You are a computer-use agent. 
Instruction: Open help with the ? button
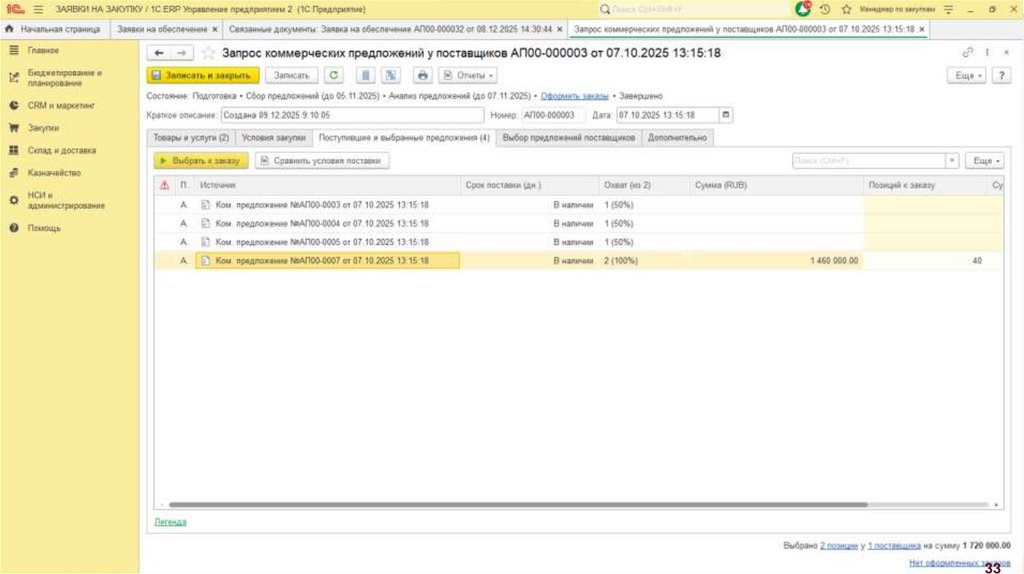[x=1001, y=75]
